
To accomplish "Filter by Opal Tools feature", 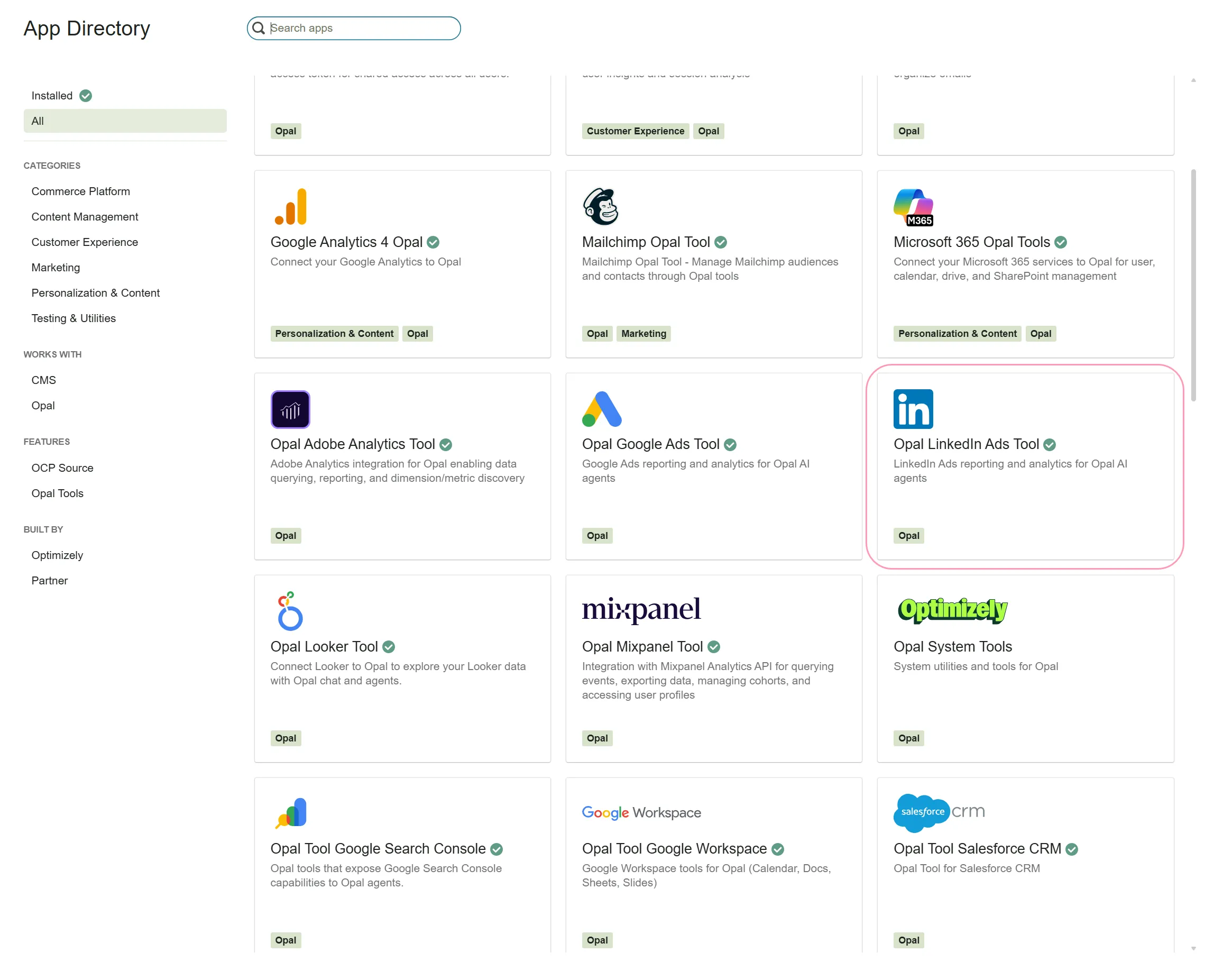I will (x=58, y=493).
